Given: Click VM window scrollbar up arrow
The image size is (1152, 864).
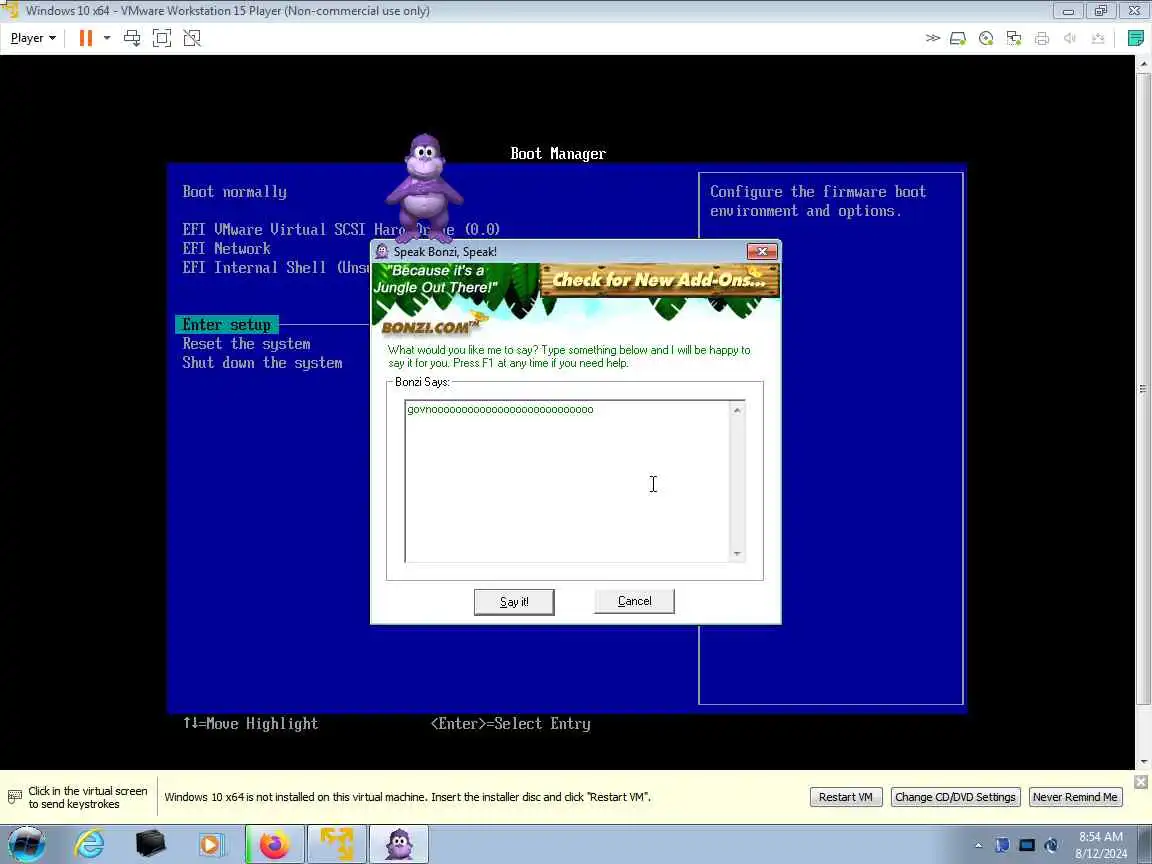Looking at the screenshot, I should [1143, 64].
